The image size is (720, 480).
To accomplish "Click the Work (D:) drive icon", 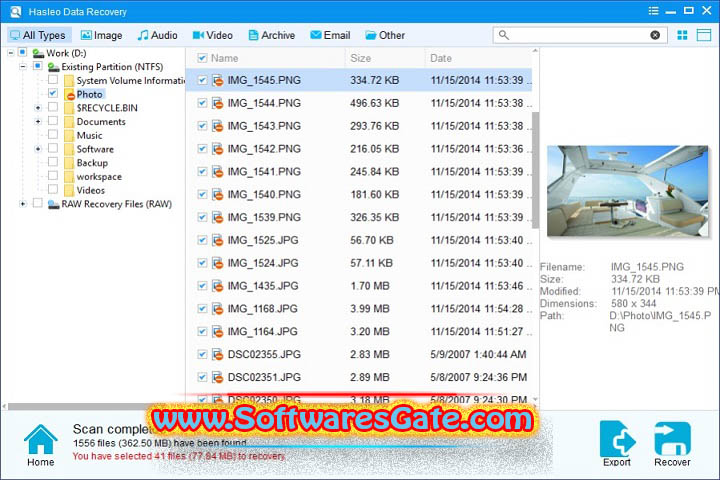I will [38, 53].
